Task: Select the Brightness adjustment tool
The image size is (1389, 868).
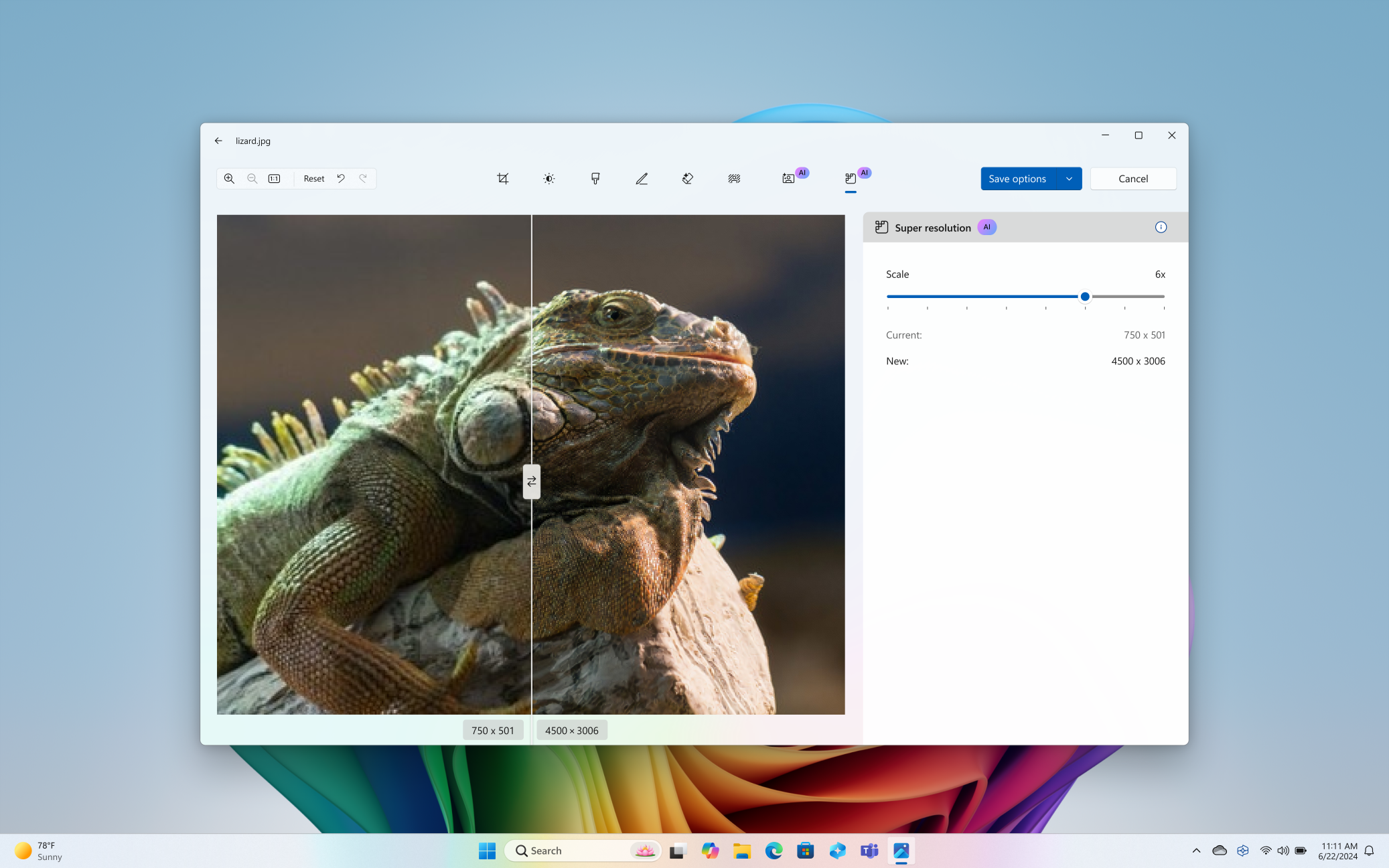Action: click(x=549, y=178)
